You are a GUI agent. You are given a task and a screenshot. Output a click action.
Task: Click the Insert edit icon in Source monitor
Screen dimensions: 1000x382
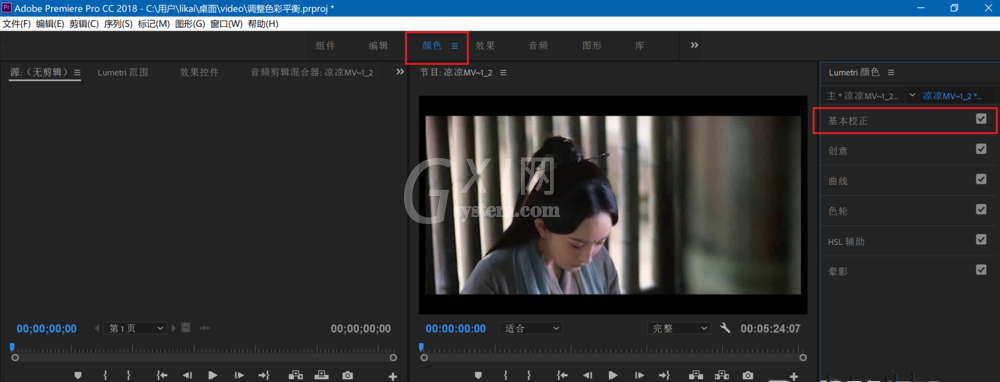point(296,376)
